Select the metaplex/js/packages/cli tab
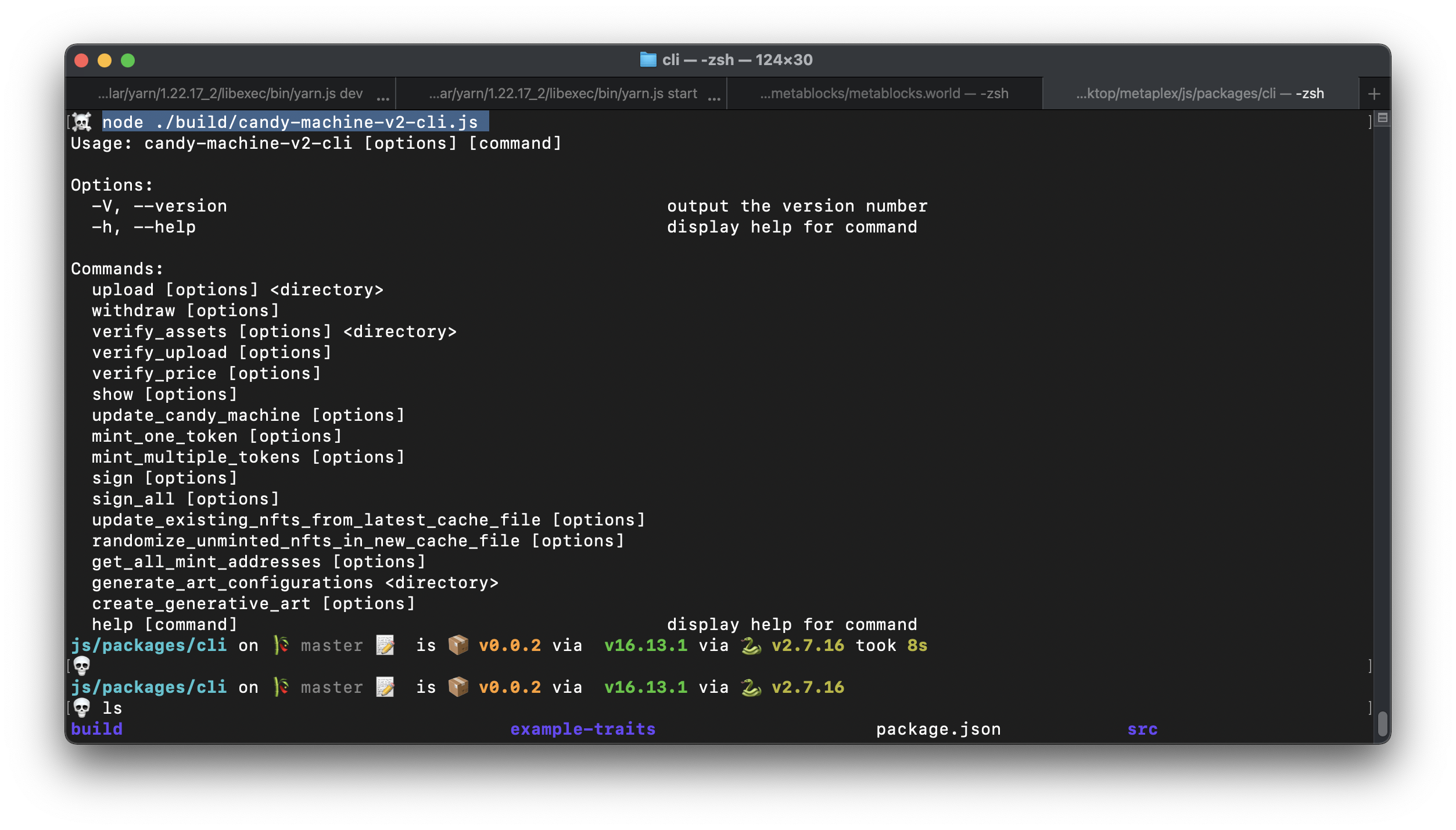Screen dimensions: 1456x830 [1200, 94]
